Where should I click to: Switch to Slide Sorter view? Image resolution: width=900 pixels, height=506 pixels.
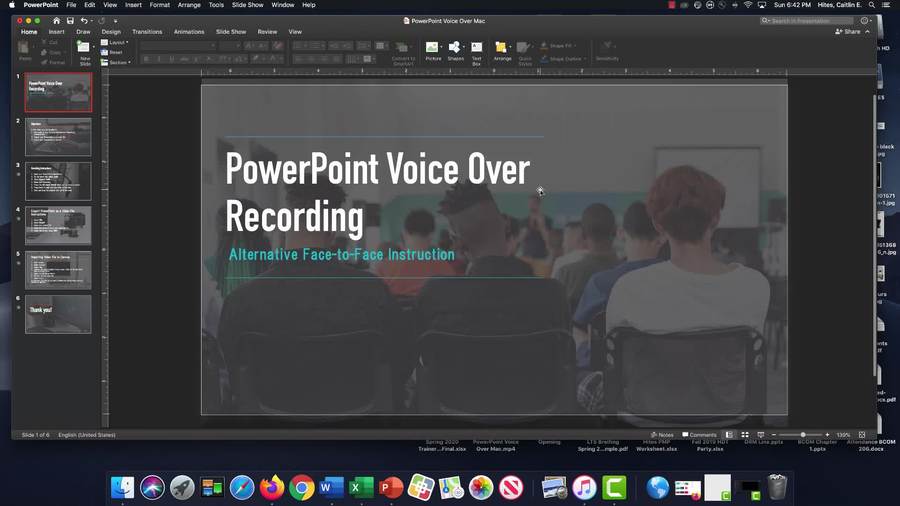[745, 435]
